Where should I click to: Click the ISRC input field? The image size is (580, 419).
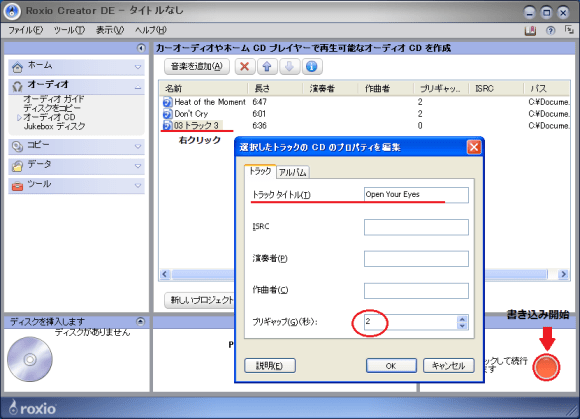point(416,227)
